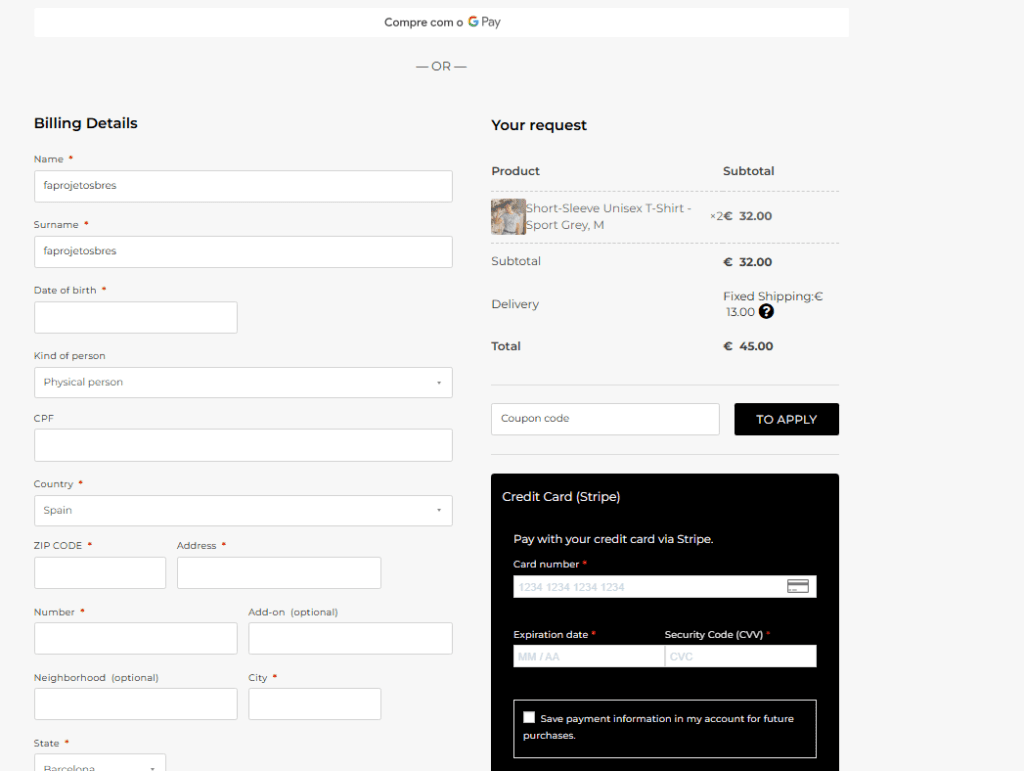
Task: Click the Name input field
Action: pos(242,186)
